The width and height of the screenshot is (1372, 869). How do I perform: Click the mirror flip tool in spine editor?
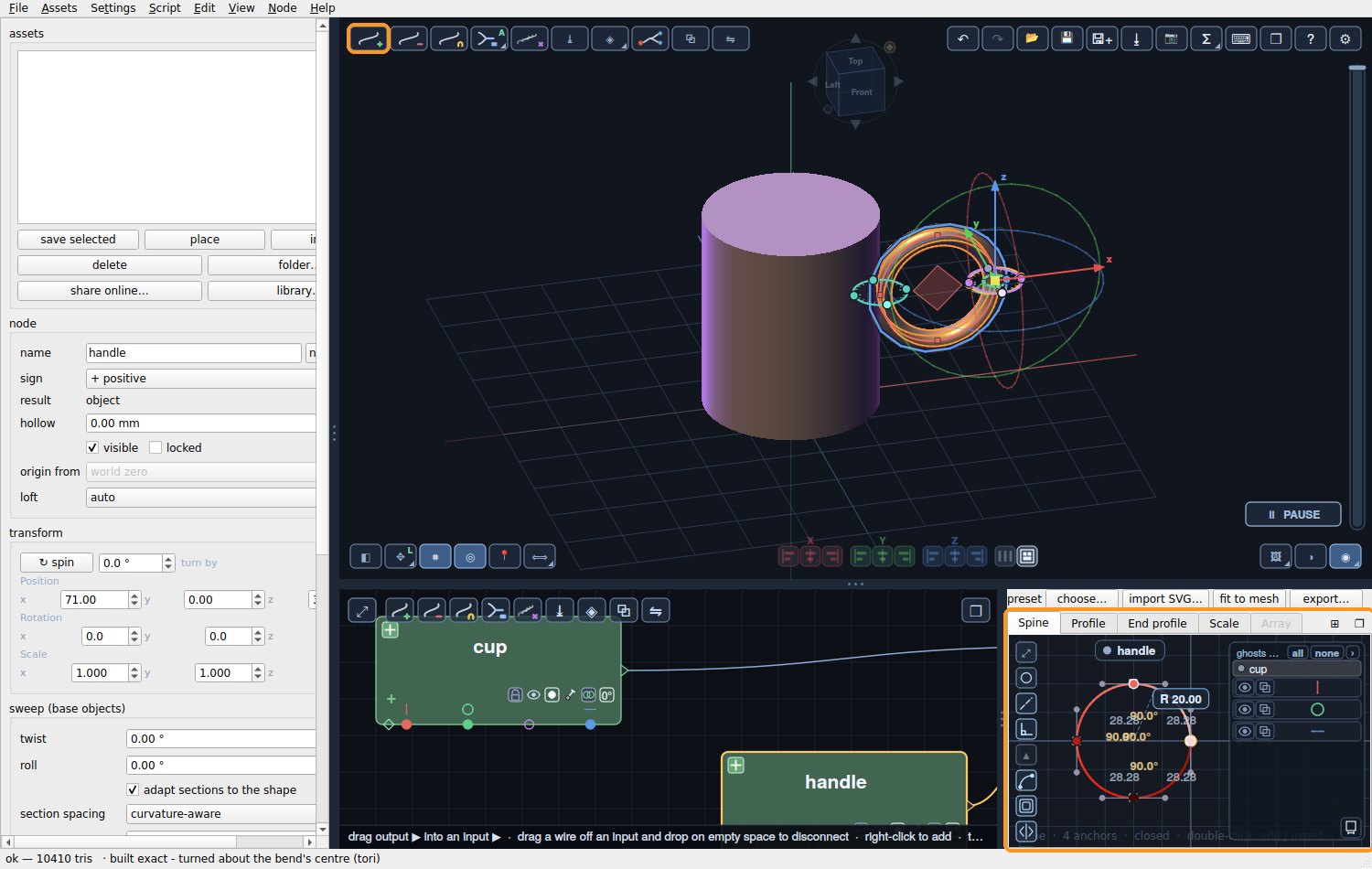pyautogui.click(x=1026, y=831)
